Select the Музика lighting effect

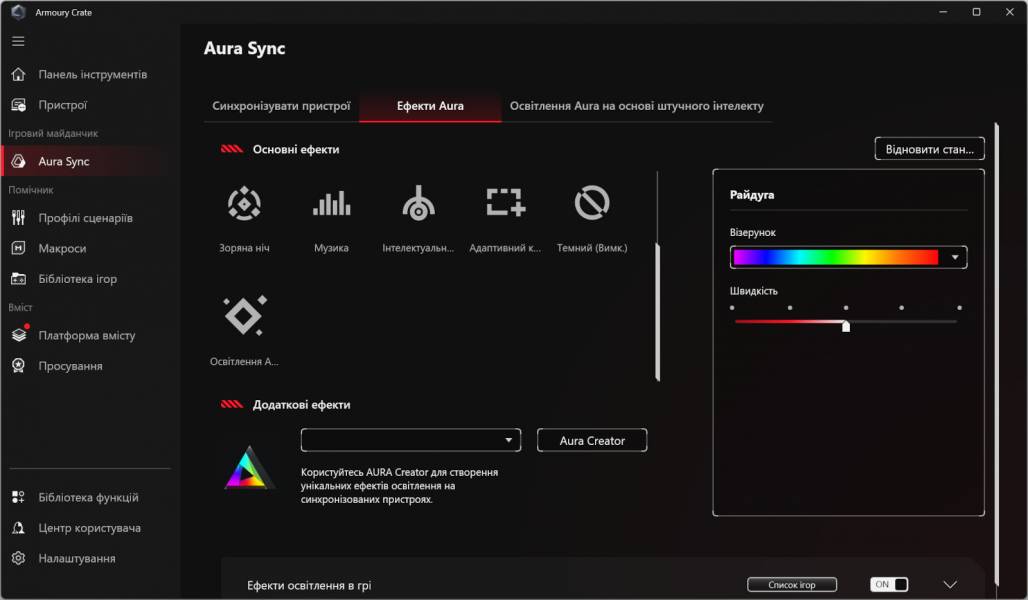point(331,203)
